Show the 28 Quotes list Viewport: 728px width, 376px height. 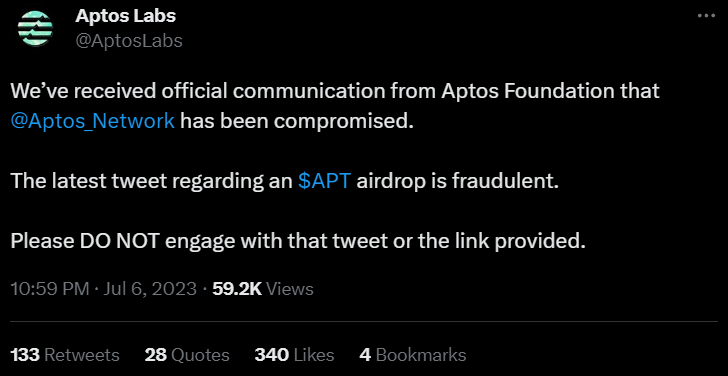pos(187,355)
